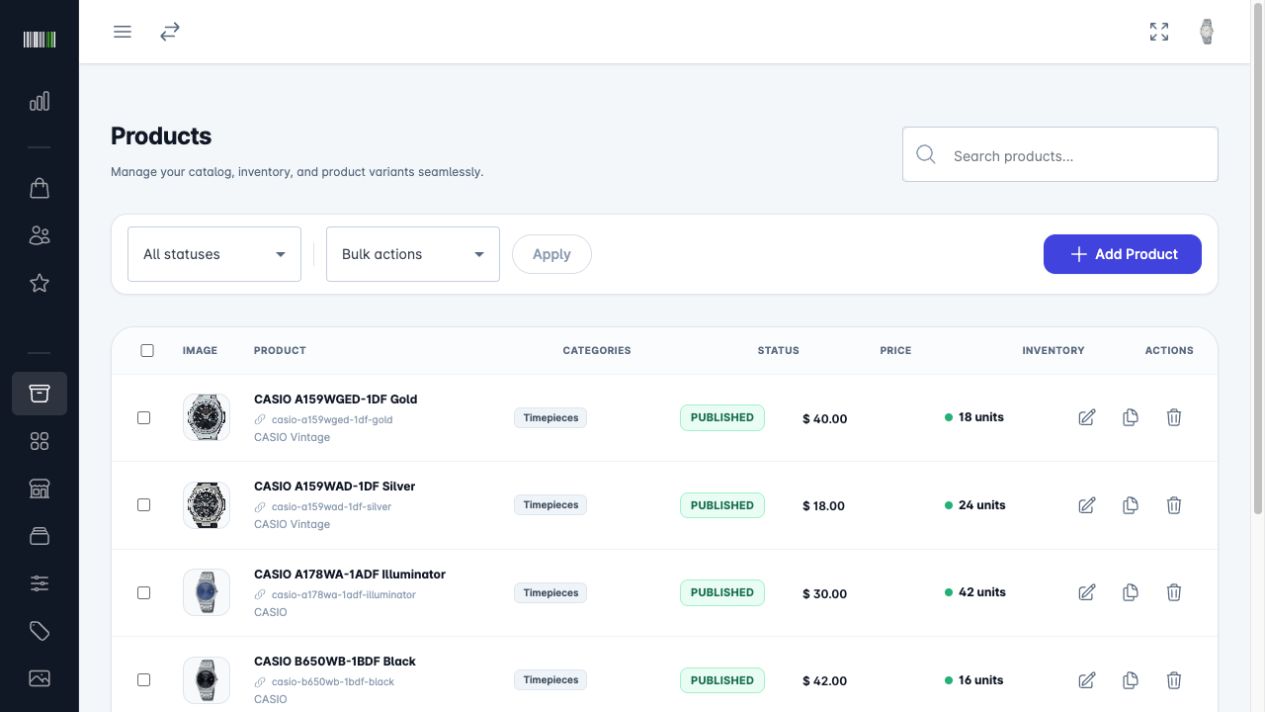This screenshot has height=712, width=1265.
Task: Click the Apply button
Action: coord(551,254)
